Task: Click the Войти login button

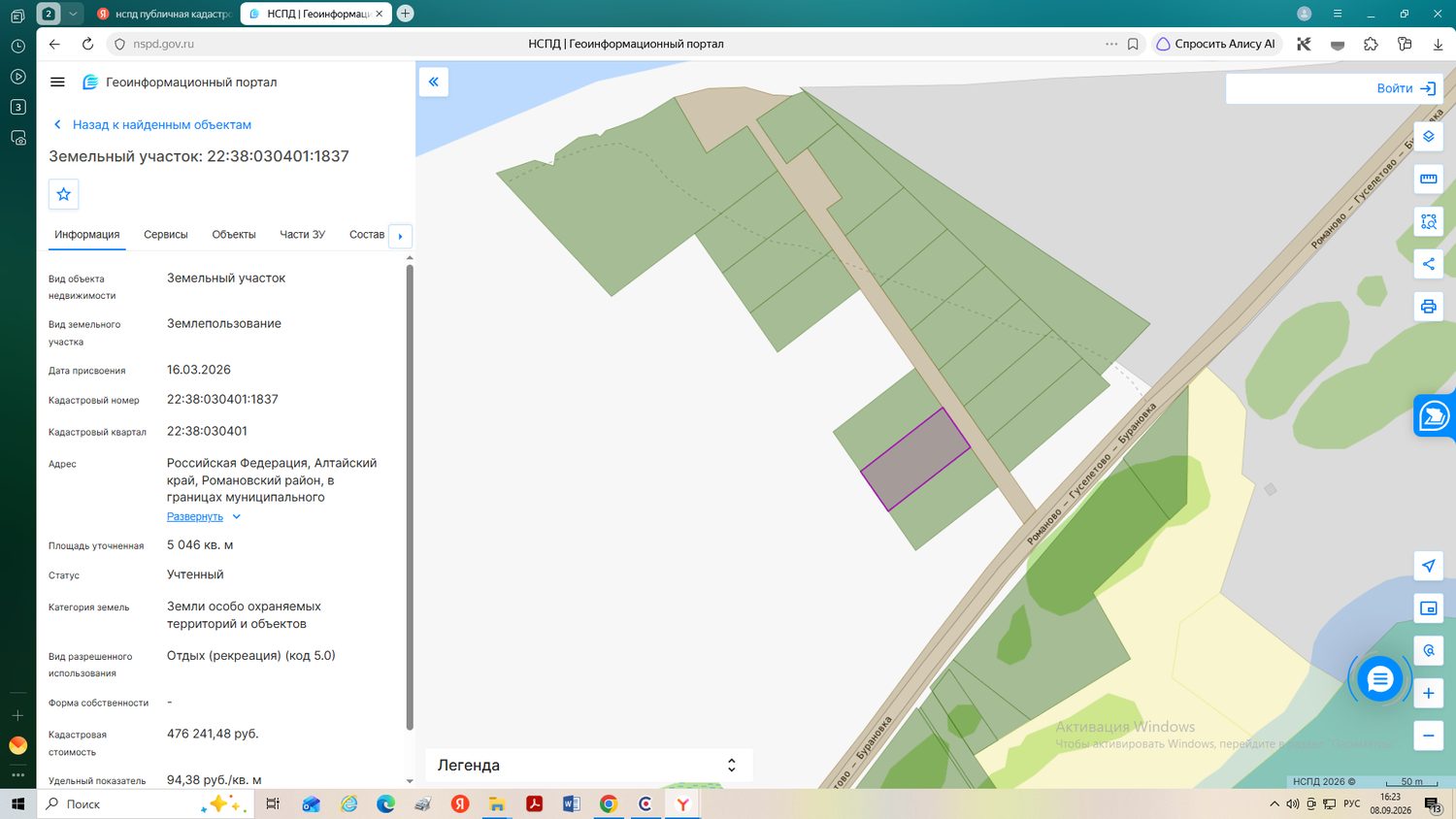Action: (1406, 88)
